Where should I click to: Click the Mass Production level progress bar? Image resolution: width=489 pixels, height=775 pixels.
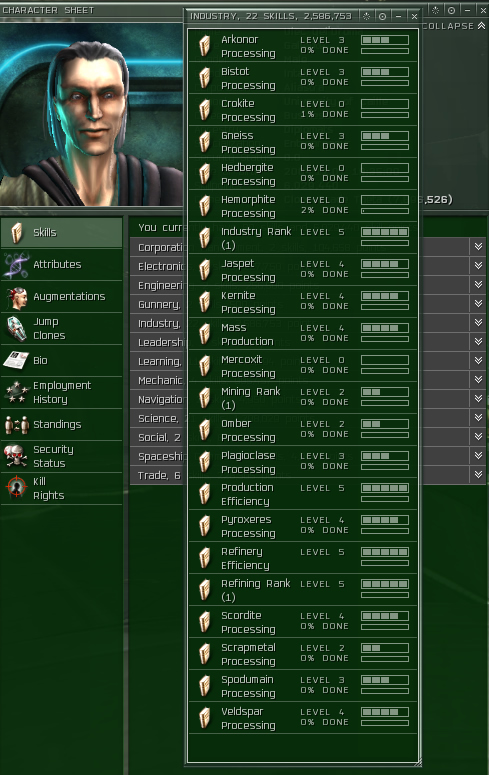(385, 328)
